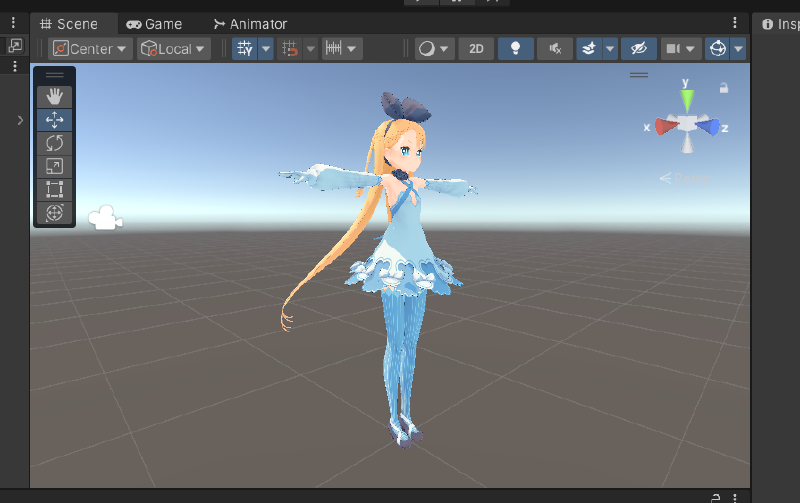Select the Move tool
The width and height of the screenshot is (800, 503).
[54, 120]
